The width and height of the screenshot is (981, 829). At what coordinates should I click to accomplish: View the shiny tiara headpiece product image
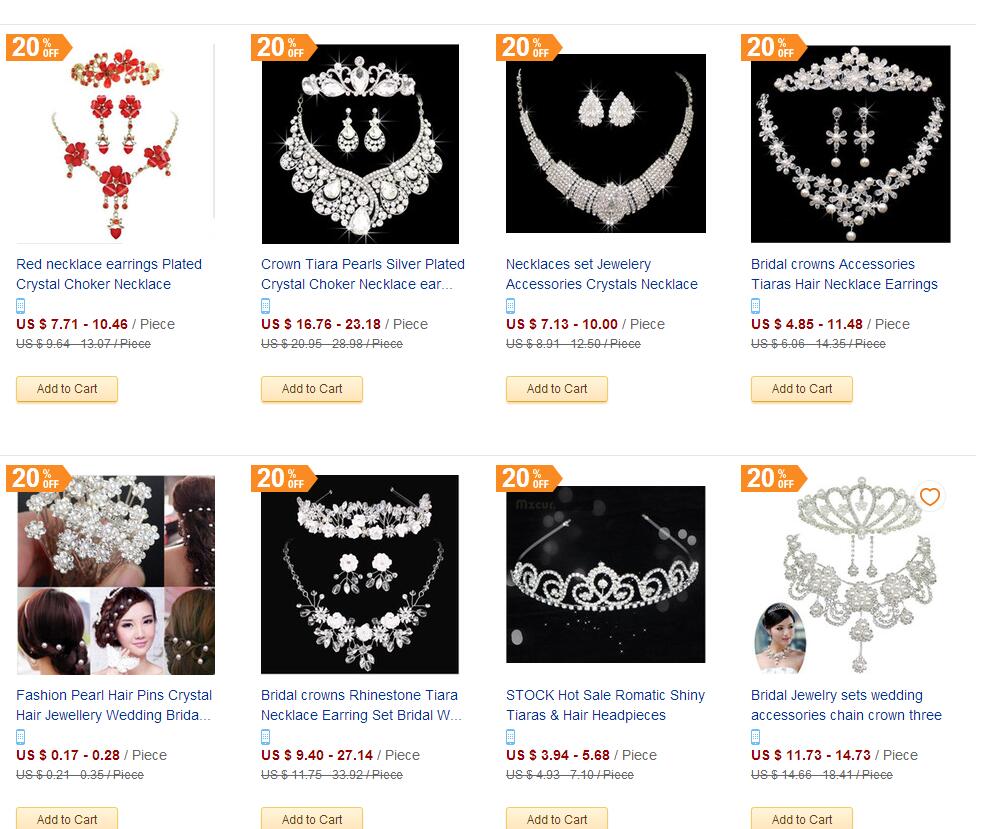[x=605, y=575]
